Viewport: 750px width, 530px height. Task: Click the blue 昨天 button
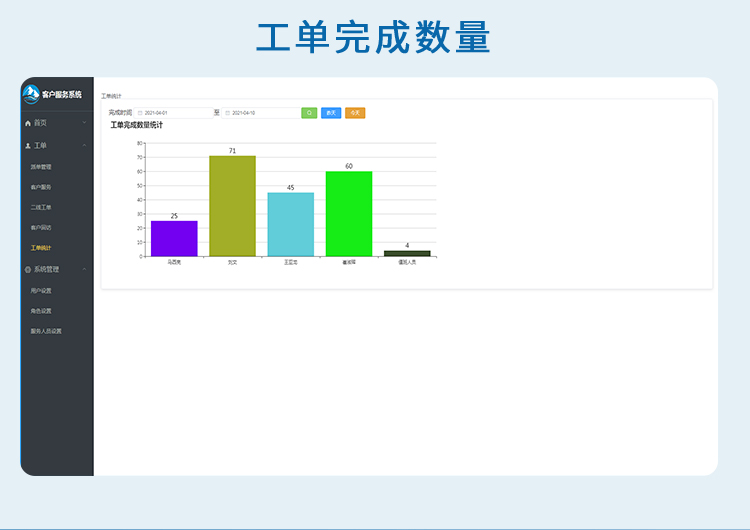pyautogui.click(x=331, y=113)
